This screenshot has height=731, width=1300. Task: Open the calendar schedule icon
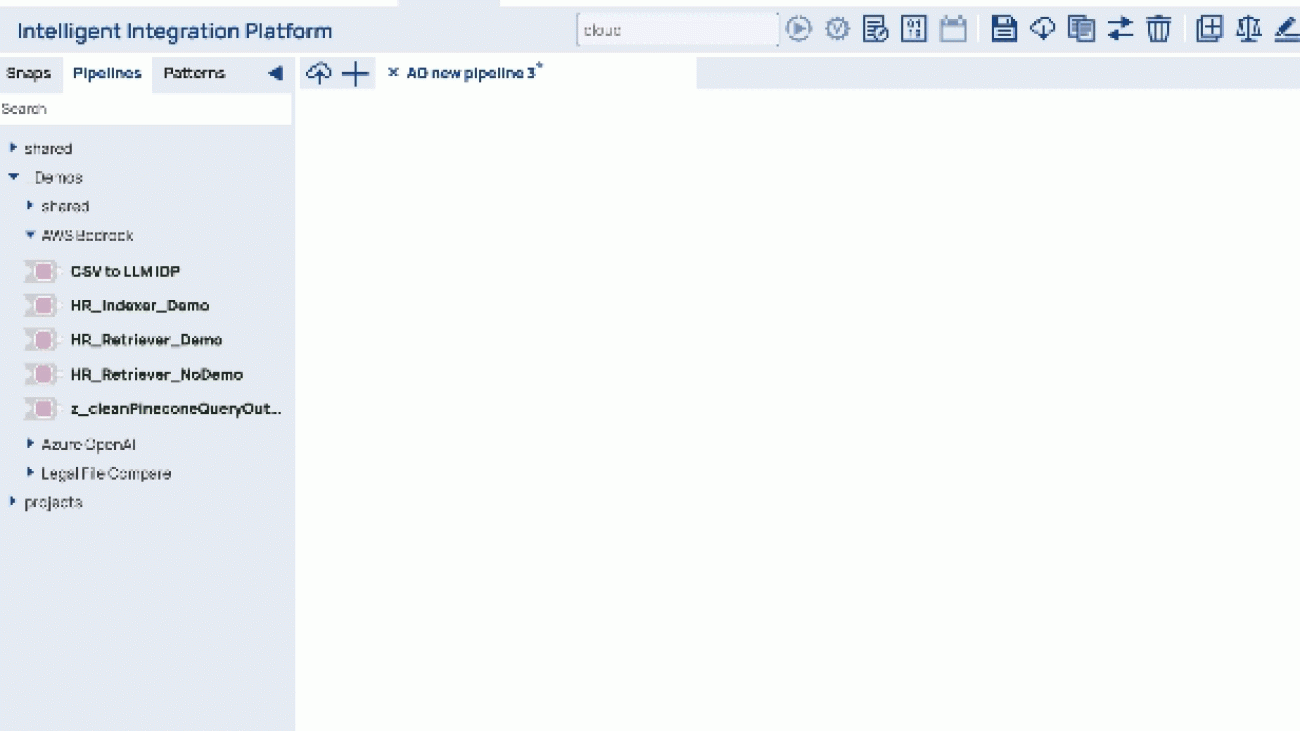(x=953, y=29)
